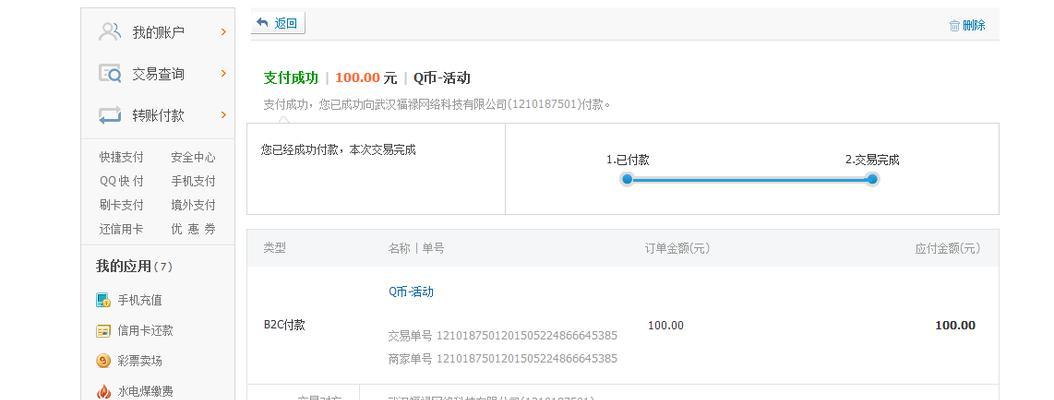The width and height of the screenshot is (1054, 400).
Task: Click the 名称 | 单号 column header
Action: coord(416,248)
